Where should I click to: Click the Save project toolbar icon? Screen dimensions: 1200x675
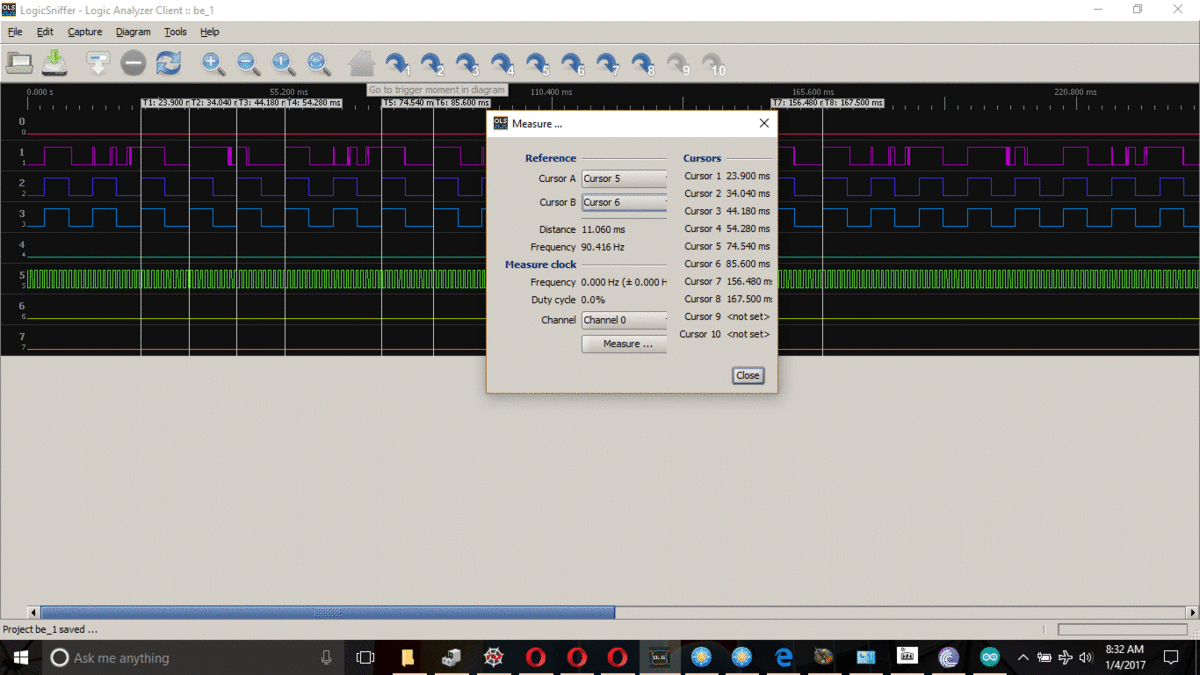(55, 63)
